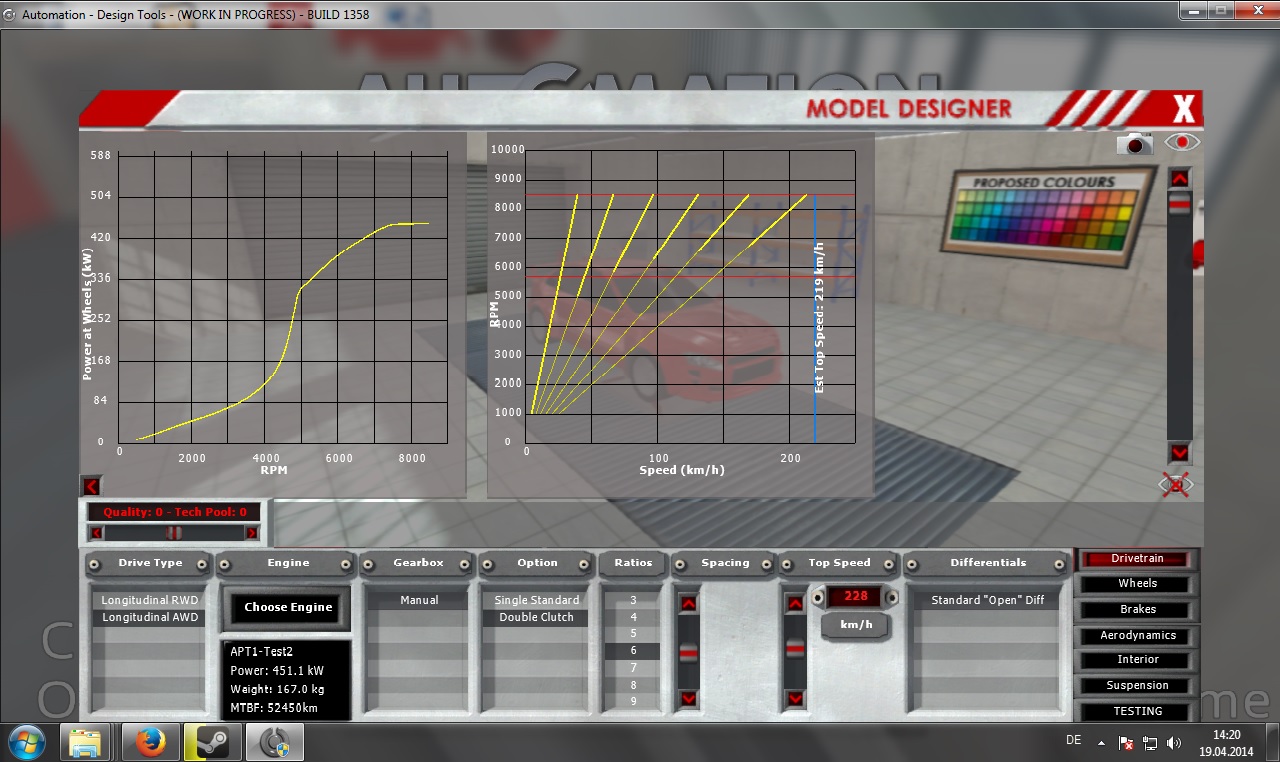Image resolution: width=1280 pixels, height=762 pixels.
Task: Click the down arrow of the right-side scrollbar
Action: point(1180,452)
